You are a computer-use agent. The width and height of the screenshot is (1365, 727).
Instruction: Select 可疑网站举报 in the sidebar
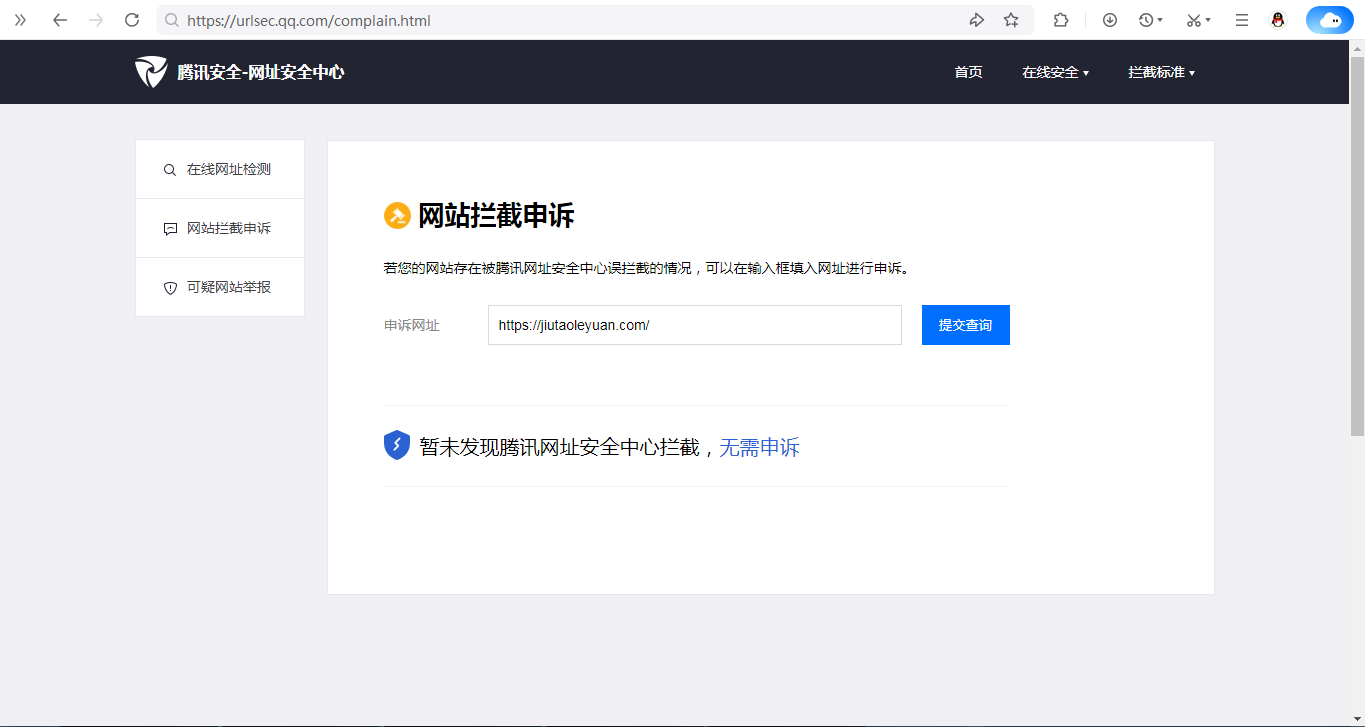click(x=220, y=287)
